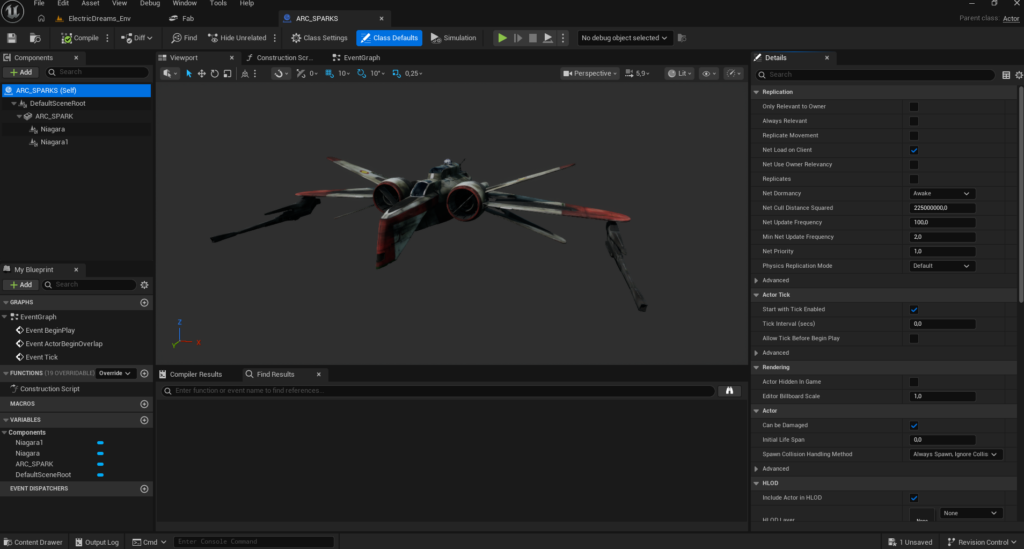Open the Diff dropdown

point(136,38)
